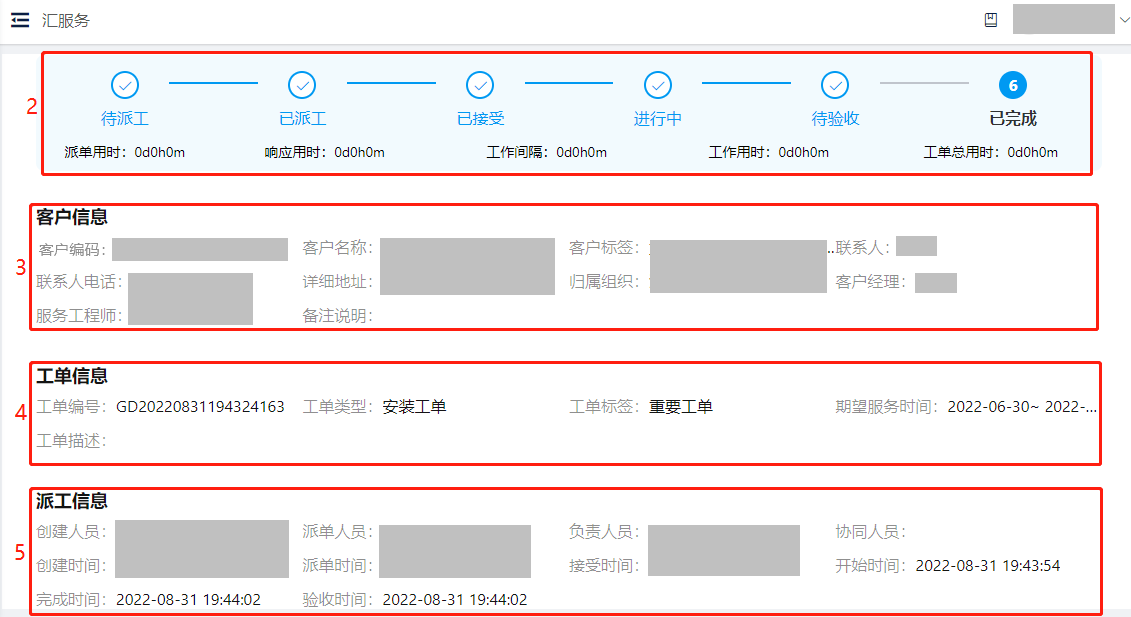The image size is (1131, 617).
Task: Click the 归属组织 label
Action: [x=604, y=281]
